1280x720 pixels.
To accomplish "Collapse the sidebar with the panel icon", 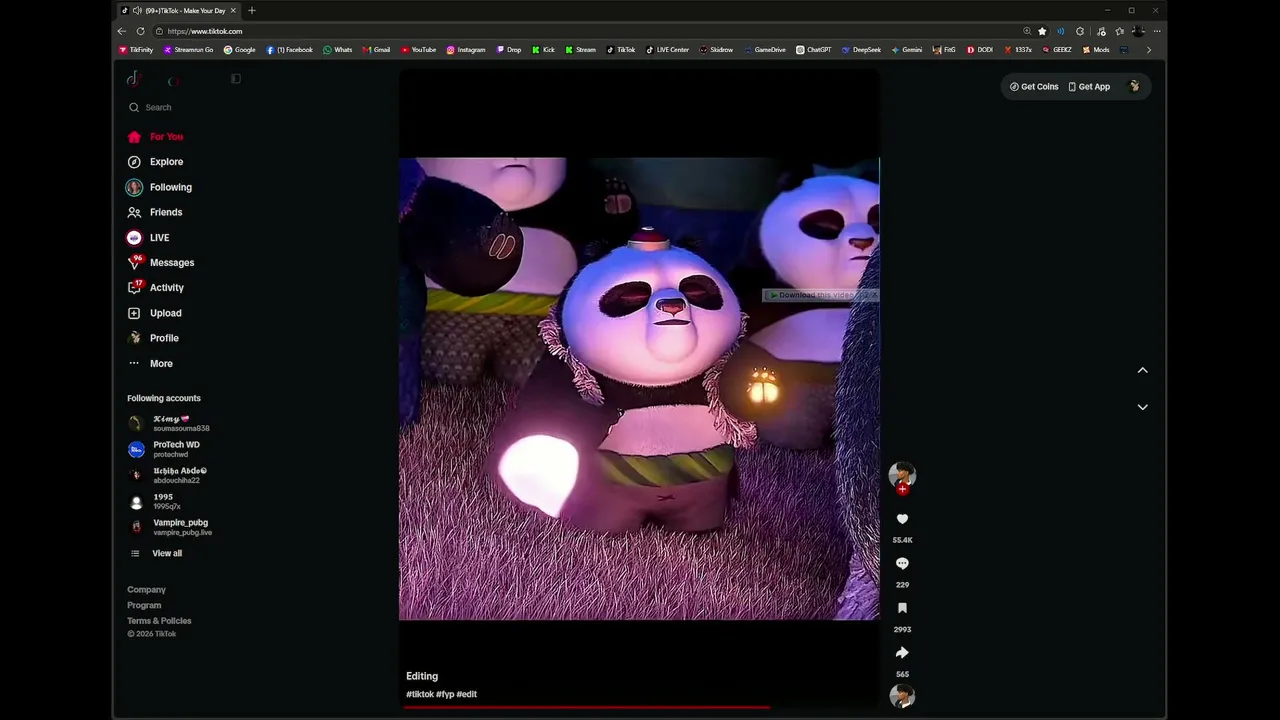I will pos(236,79).
